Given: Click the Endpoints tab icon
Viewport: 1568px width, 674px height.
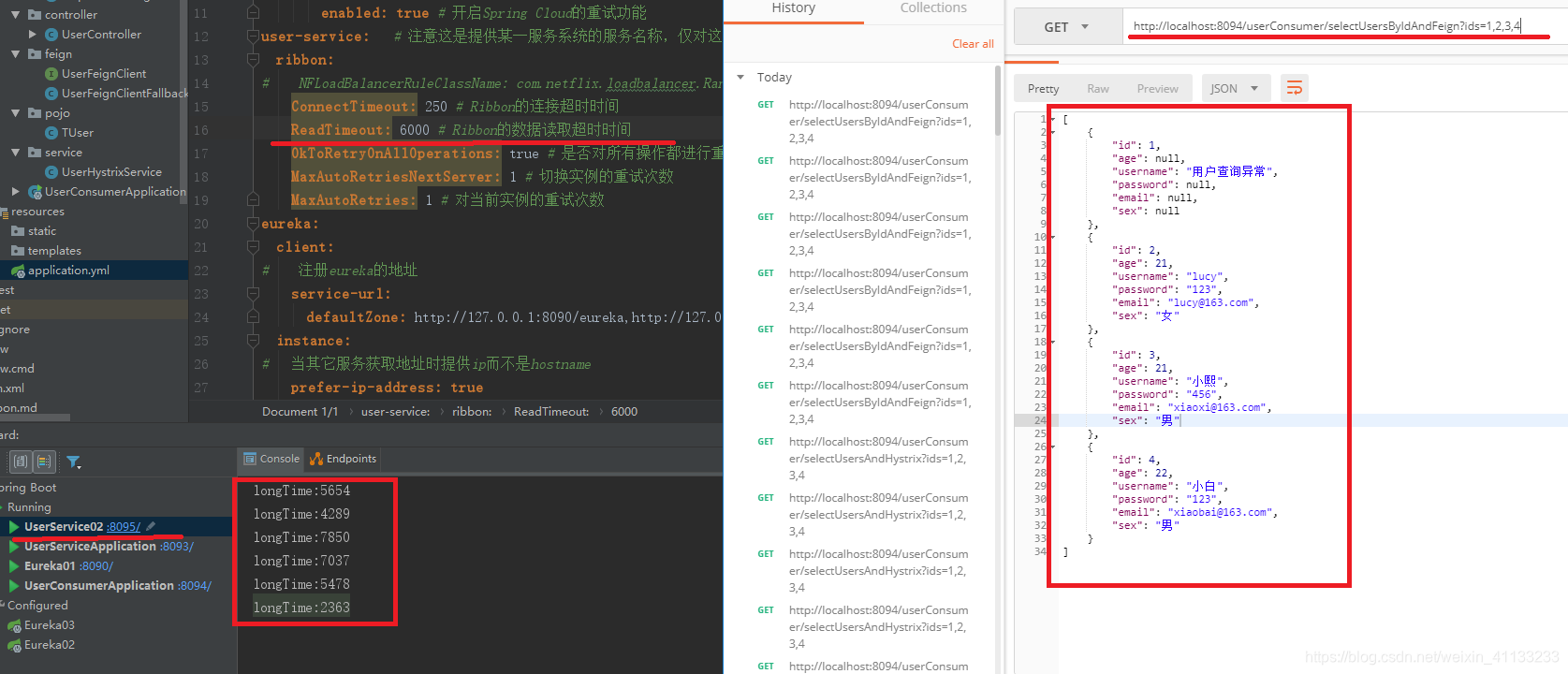Looking at the screenshot, I should [316, 459].
